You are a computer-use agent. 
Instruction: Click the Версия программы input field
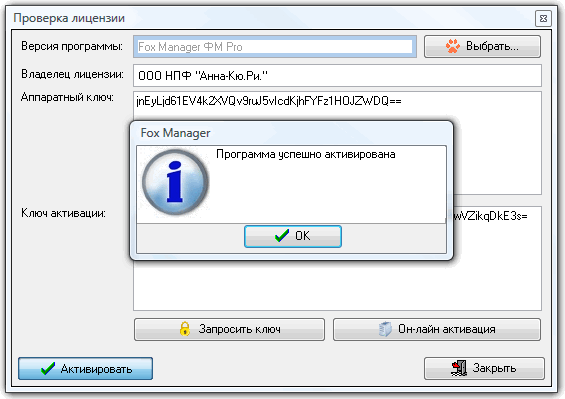tap(275, 46)
